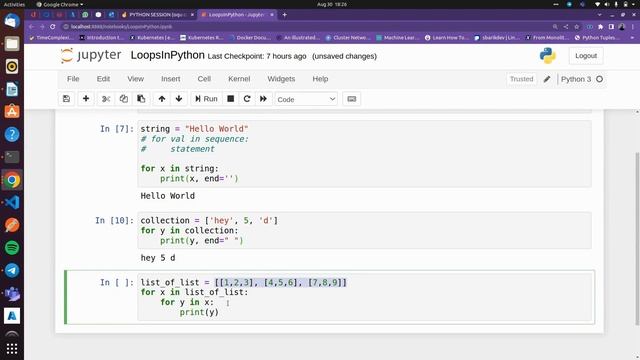Viewport: 640px width, 360px height.
Task: Click the pencil edit mode icon
Action: [x=547, y=79]
